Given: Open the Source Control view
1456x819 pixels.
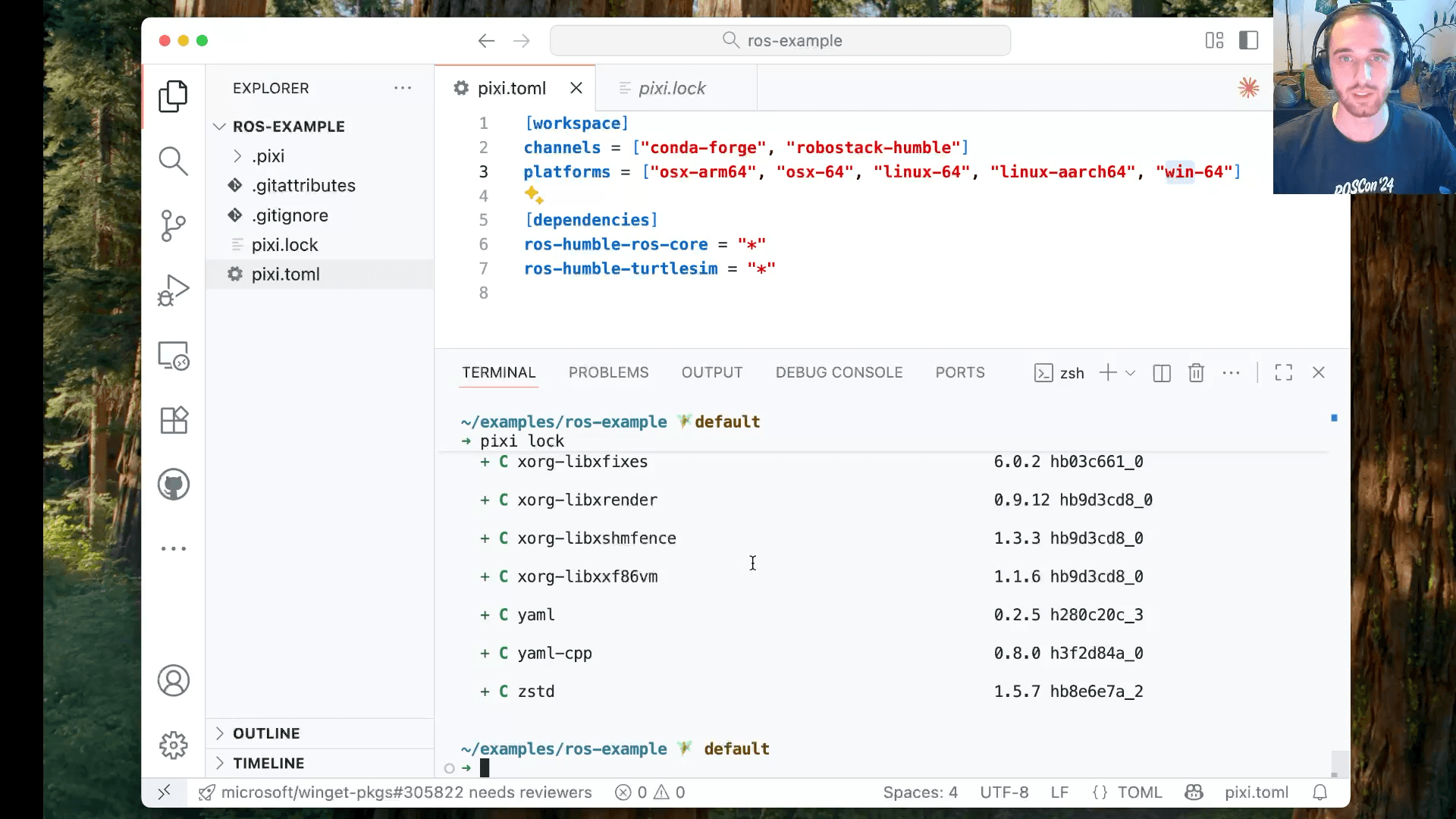Looking at the screenshot, I should click(173, 225).
